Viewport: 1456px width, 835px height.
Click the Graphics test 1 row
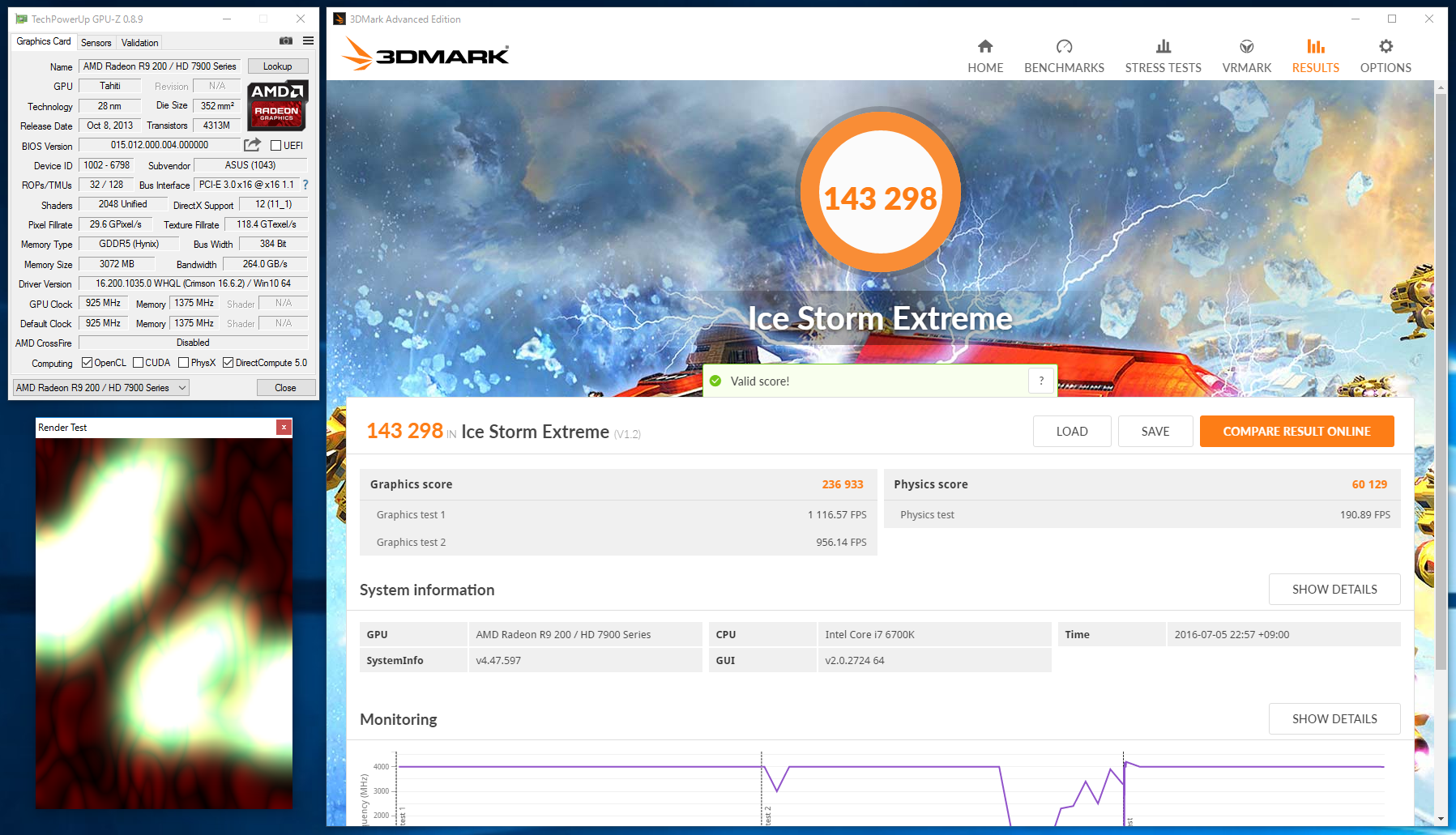pyautogui.click(x=618, y=514)
